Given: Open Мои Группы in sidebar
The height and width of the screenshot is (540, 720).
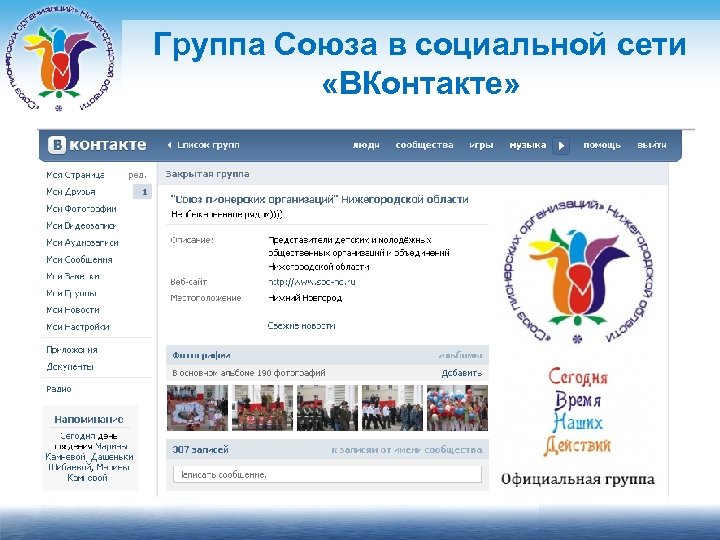Looking at the screenshot, I should tap(71, 293).
